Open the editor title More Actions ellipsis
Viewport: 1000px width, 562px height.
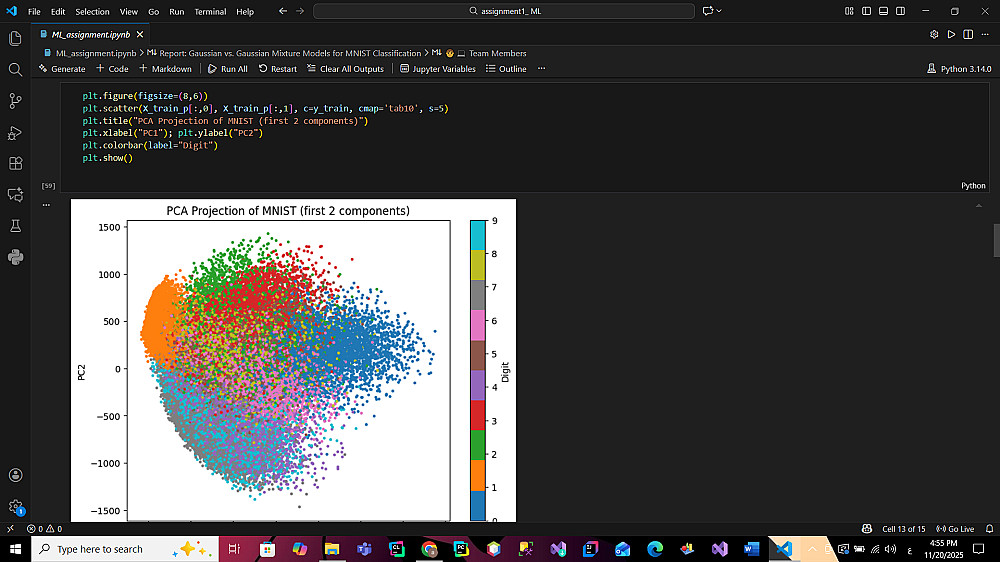click(985, 34)
